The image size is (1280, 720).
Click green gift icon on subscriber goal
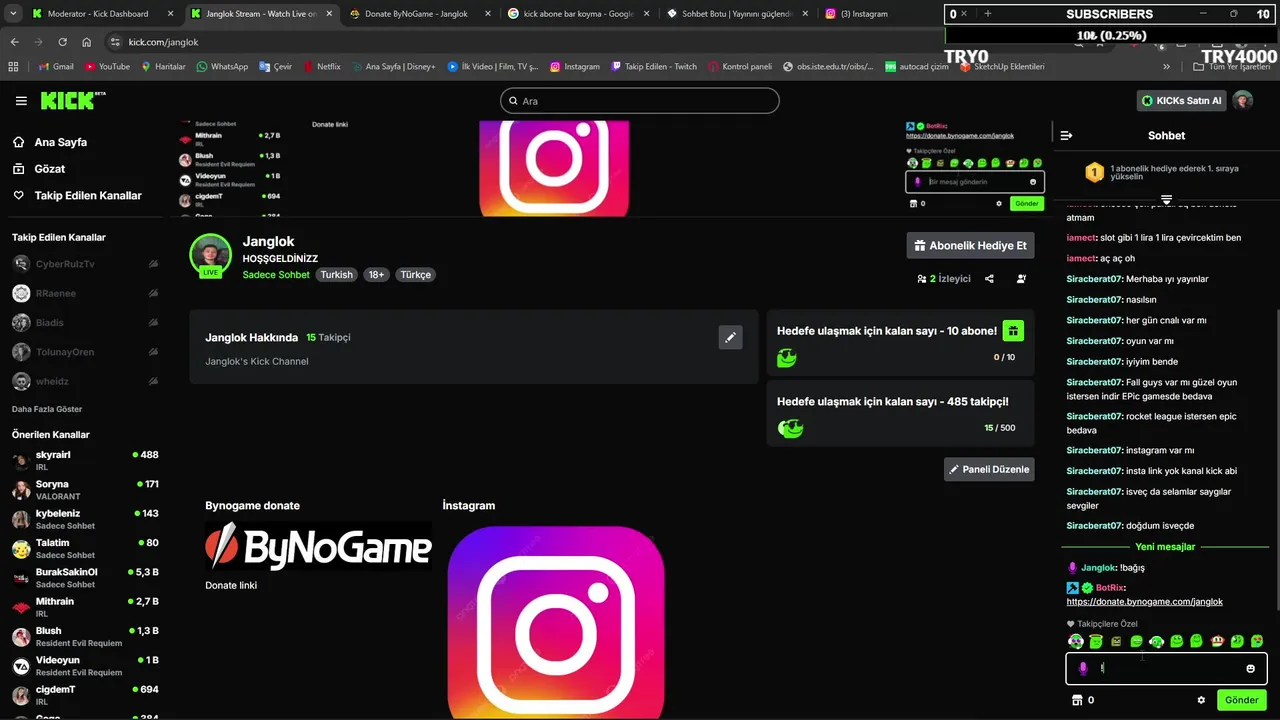click(1012, 331)
